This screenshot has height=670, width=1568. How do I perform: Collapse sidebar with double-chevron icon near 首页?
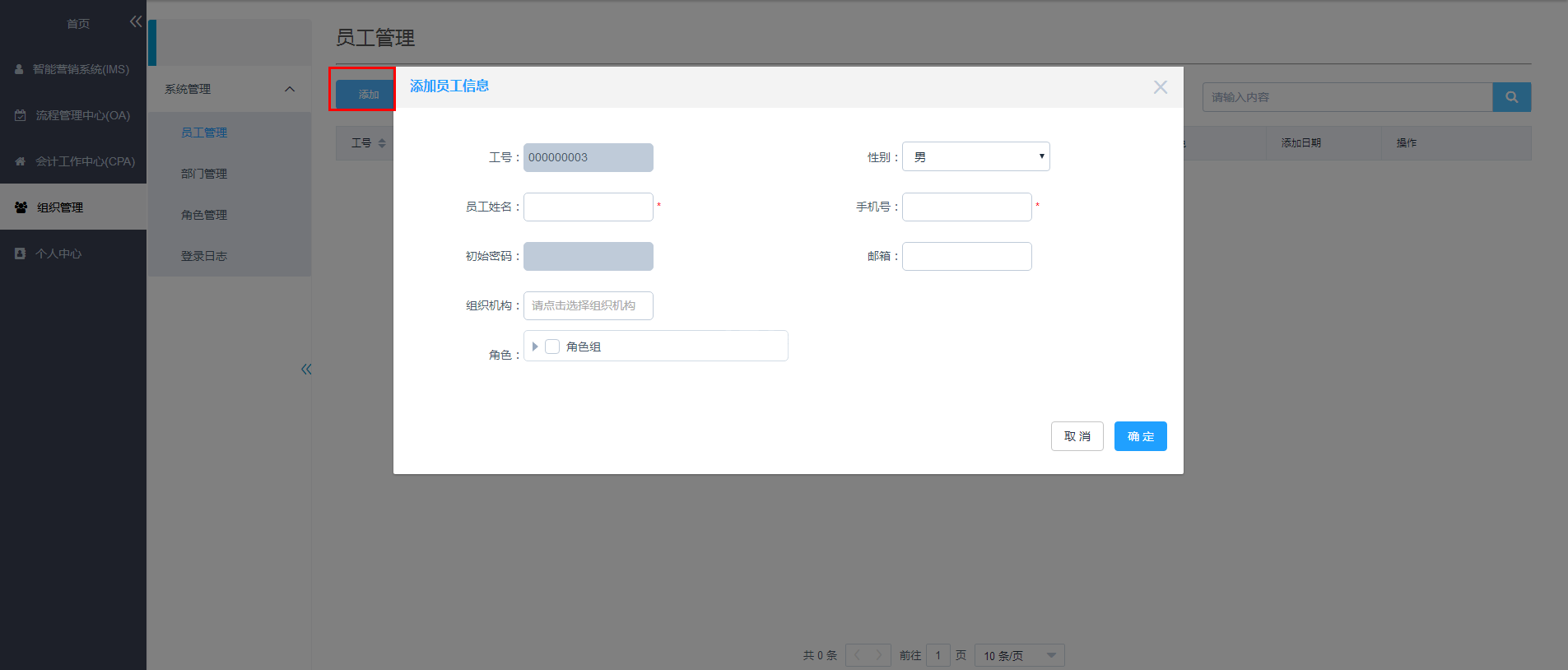(x=136, y=22)
